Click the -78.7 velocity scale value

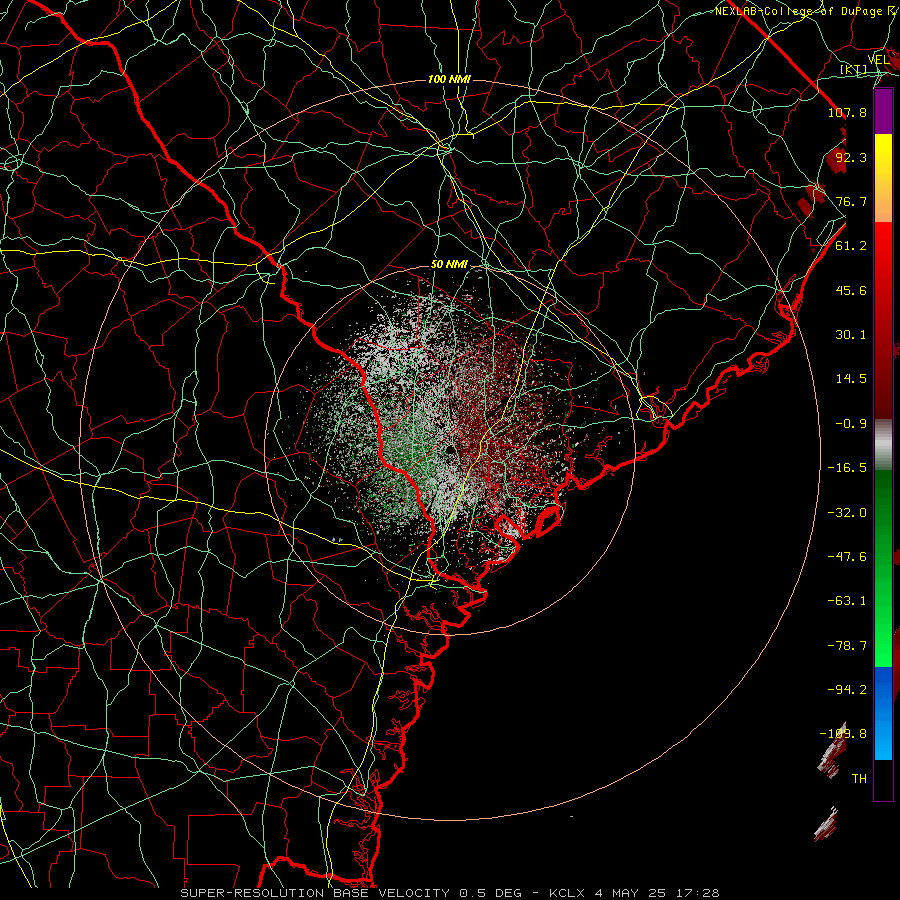847,646
